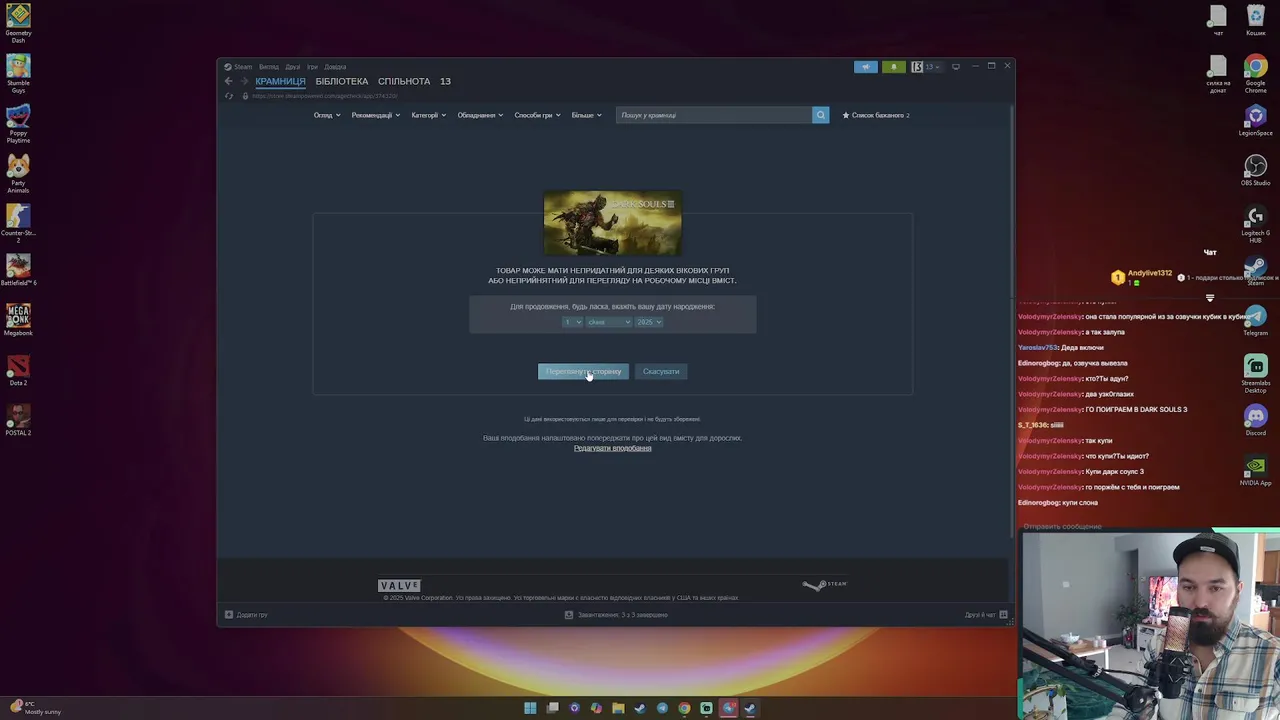The height and width of the screenshot is (720, 1280).
Task: Expand the Обладнання dropdown
Action: [x=481, y=115]
